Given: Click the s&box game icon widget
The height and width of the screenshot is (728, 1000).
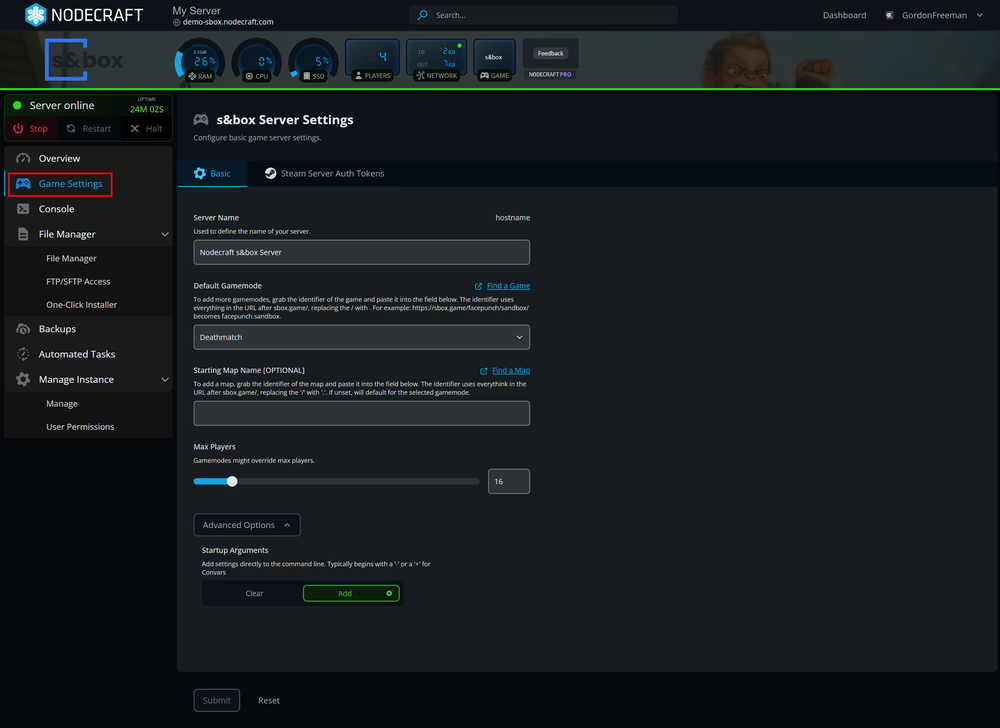Looking at the screenshot, I should point(493,60).
